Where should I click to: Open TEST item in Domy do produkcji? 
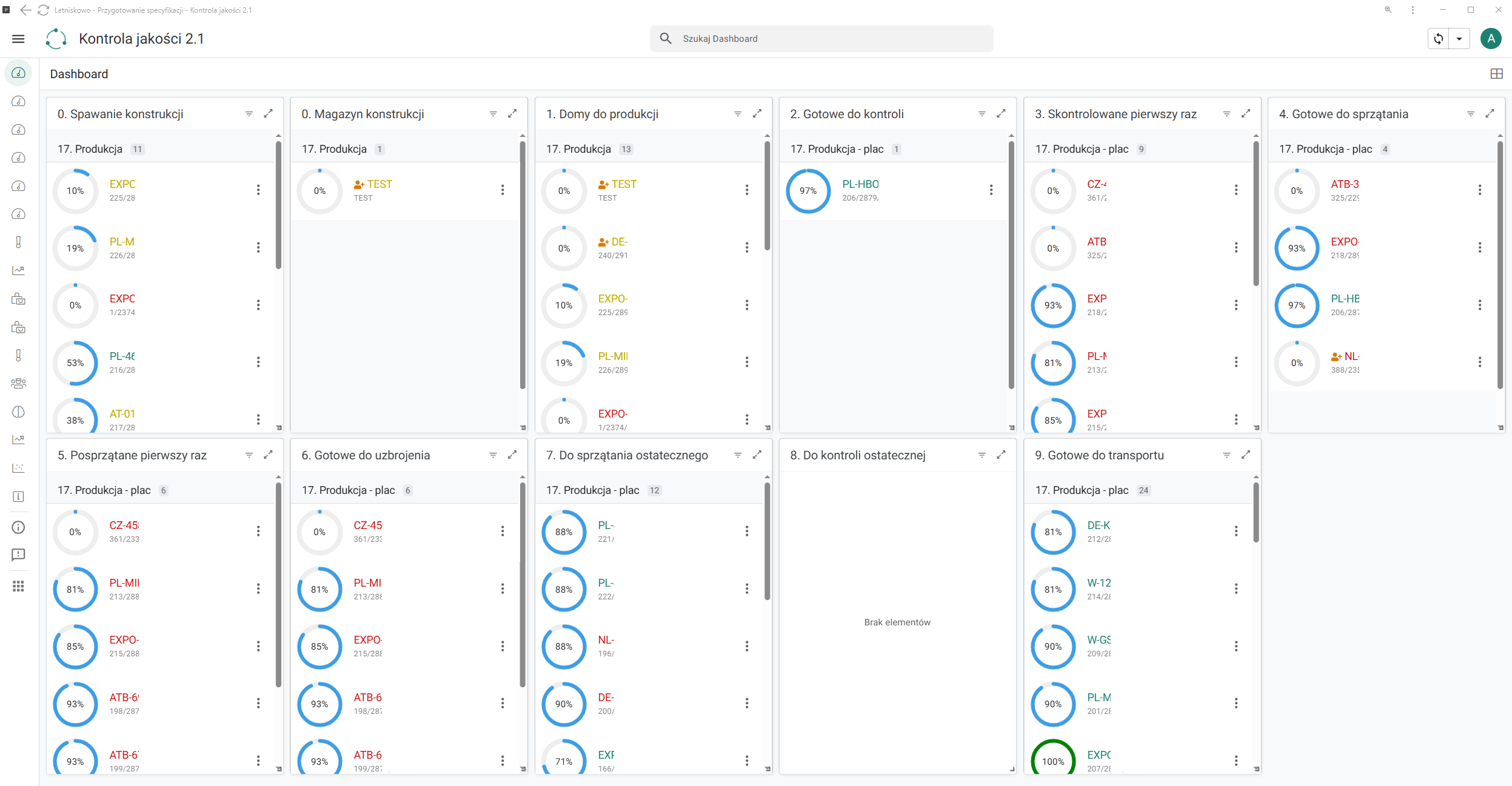coord(624,184)
